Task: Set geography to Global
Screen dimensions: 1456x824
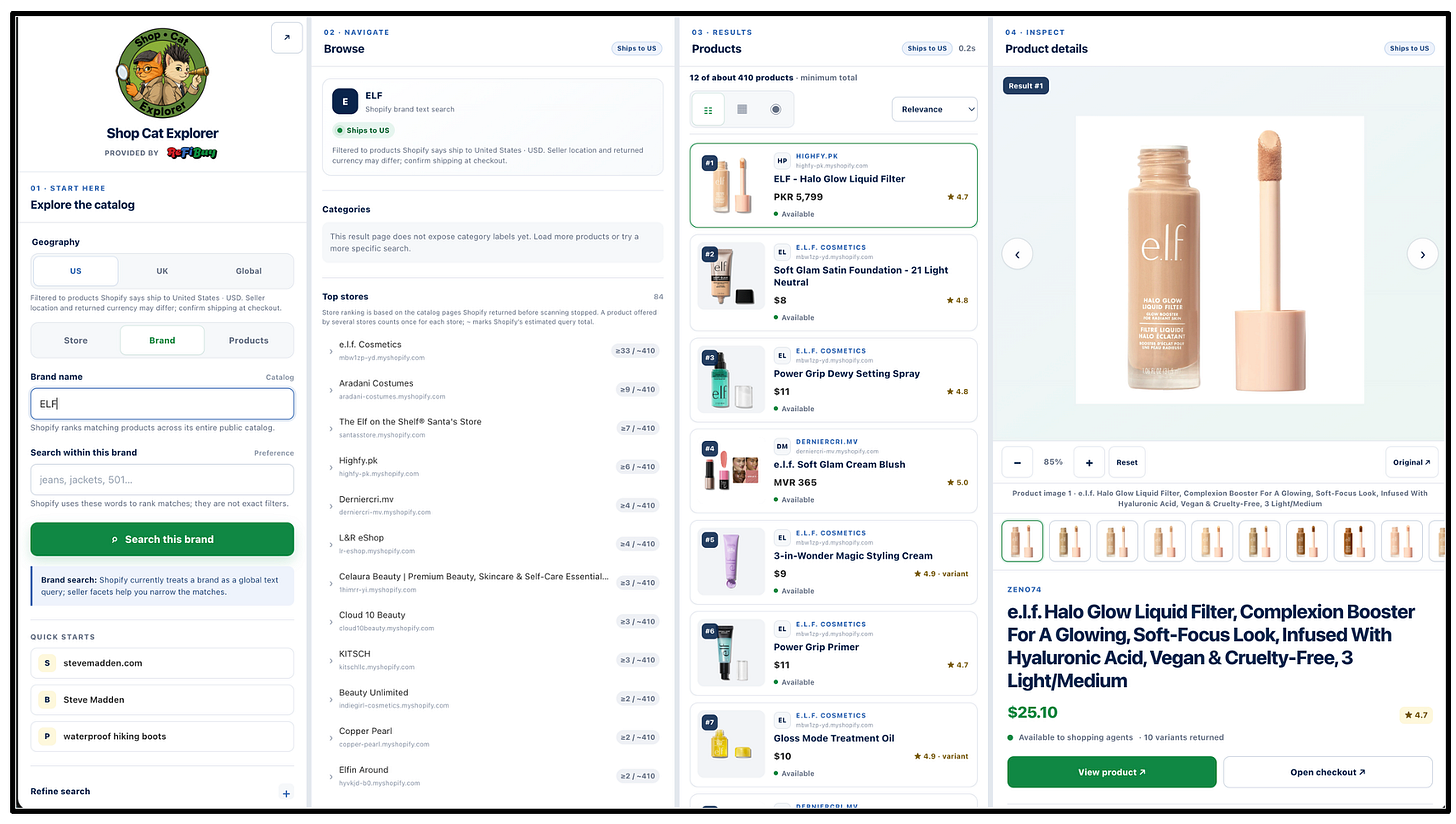Action: pyautogui.click(x=249, y=271)
